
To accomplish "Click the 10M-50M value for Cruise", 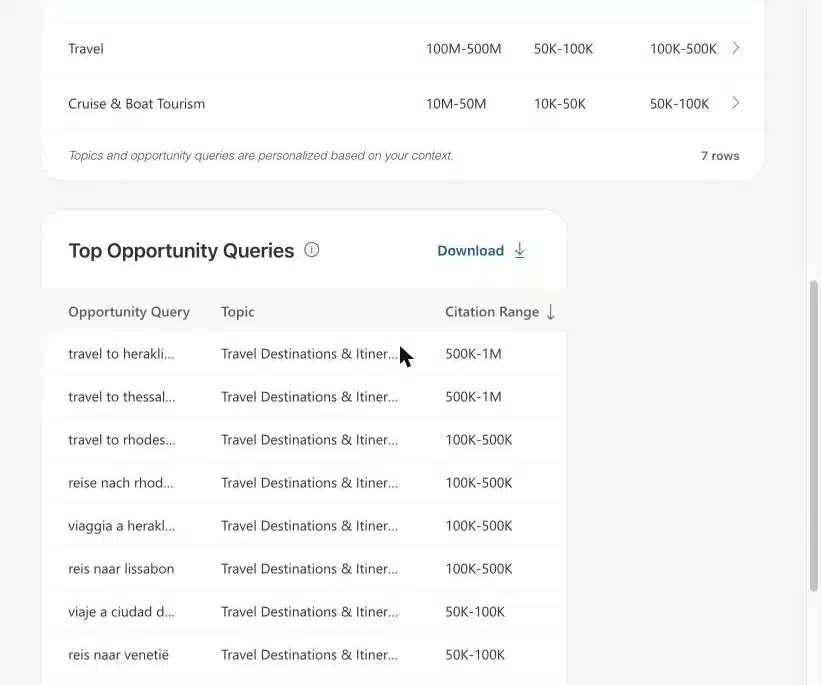I will pyautogui.click(x=456, y=104).
